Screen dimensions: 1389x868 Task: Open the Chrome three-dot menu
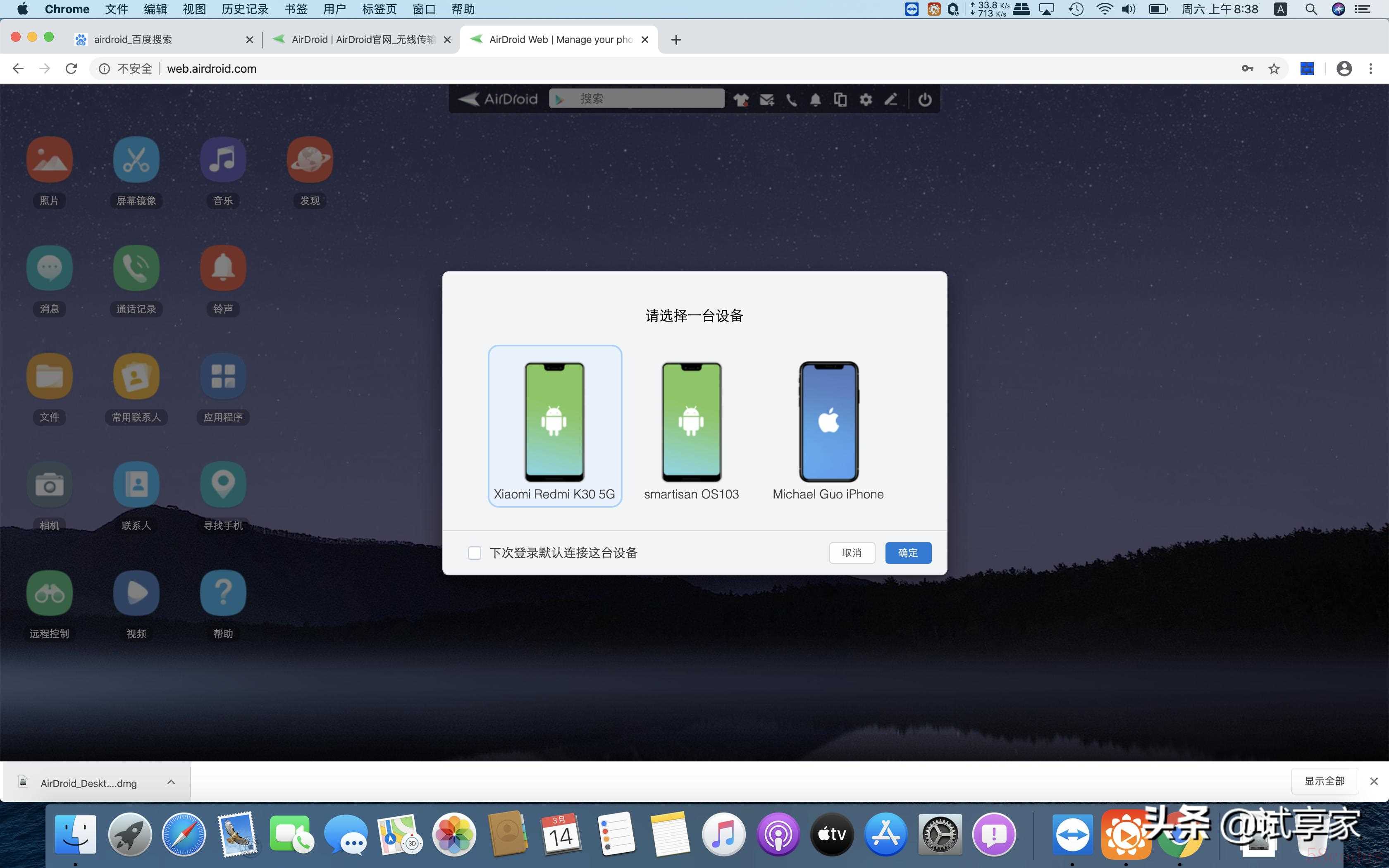pos(1371,69)
